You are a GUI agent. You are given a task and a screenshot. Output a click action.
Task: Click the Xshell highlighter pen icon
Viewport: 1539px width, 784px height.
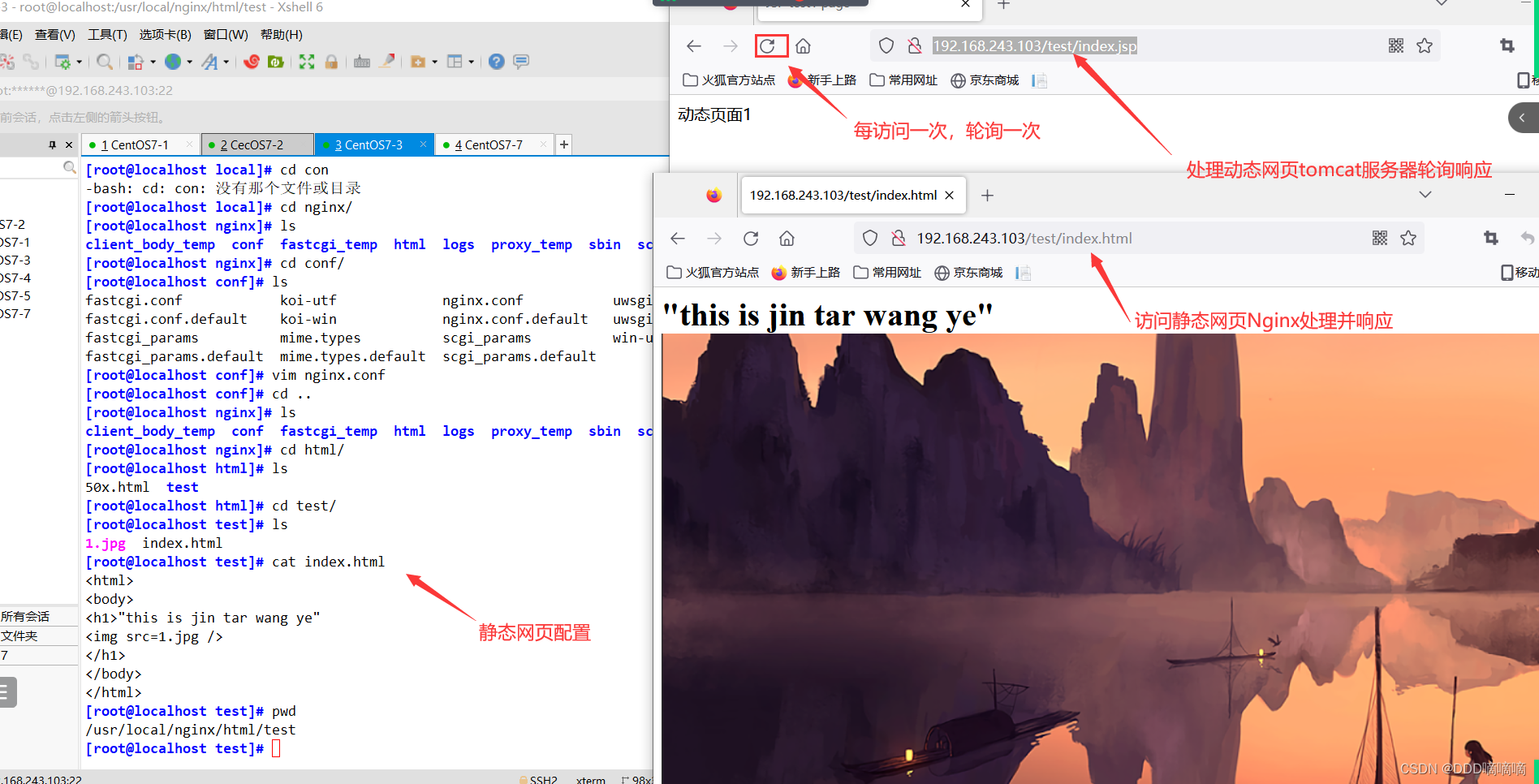click(x=388, y=61)
